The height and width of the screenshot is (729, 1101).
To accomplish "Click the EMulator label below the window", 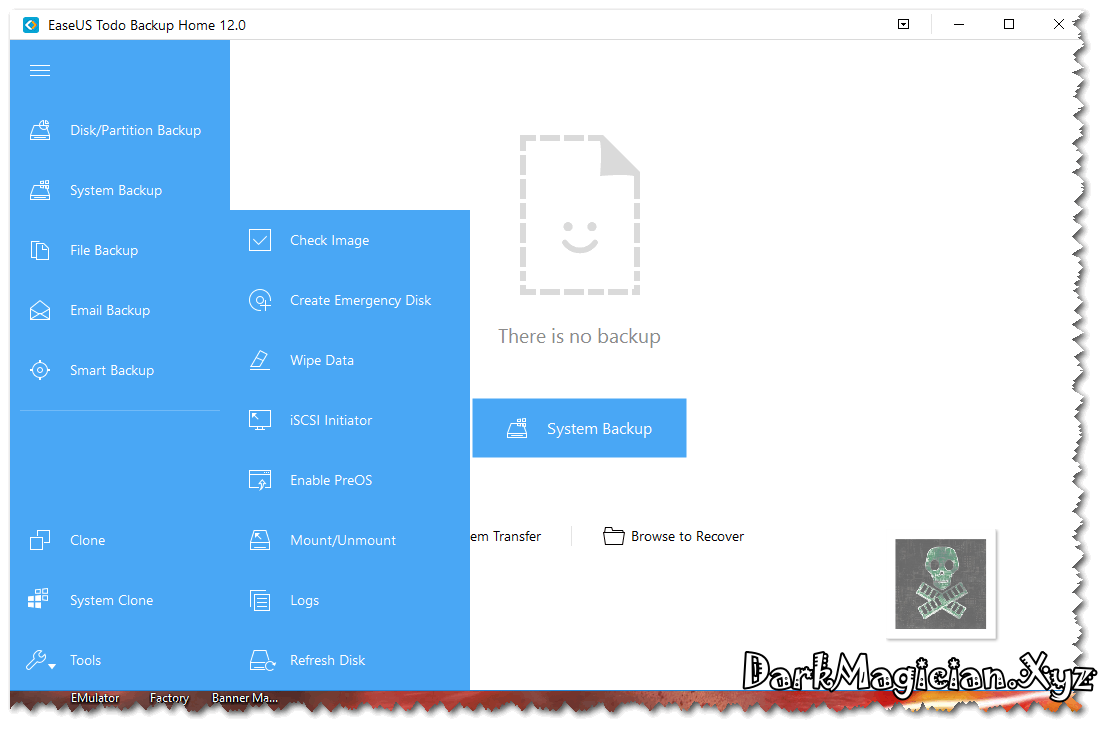I will (x=95, y=698).
